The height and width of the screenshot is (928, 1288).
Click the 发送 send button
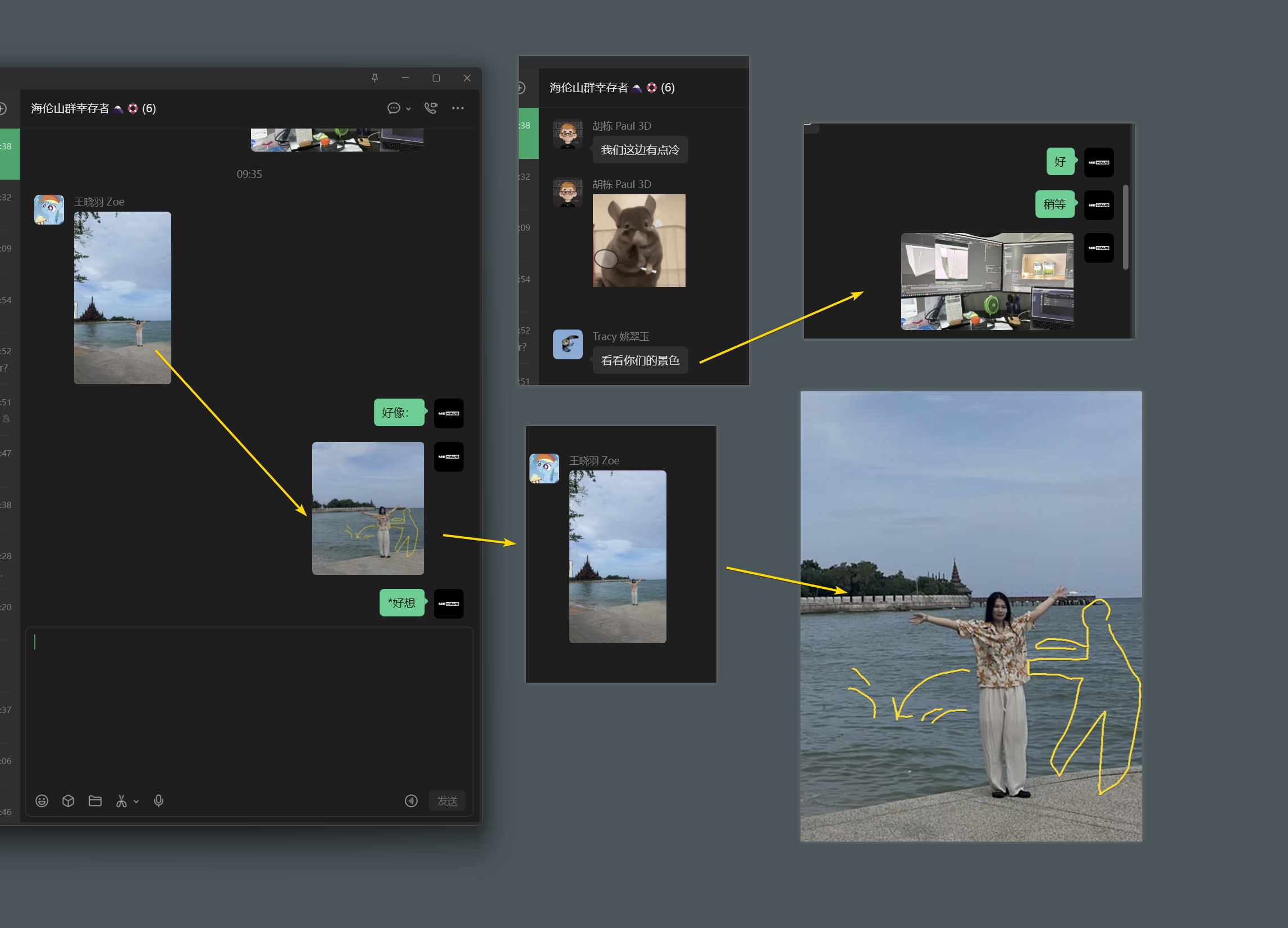447,801
